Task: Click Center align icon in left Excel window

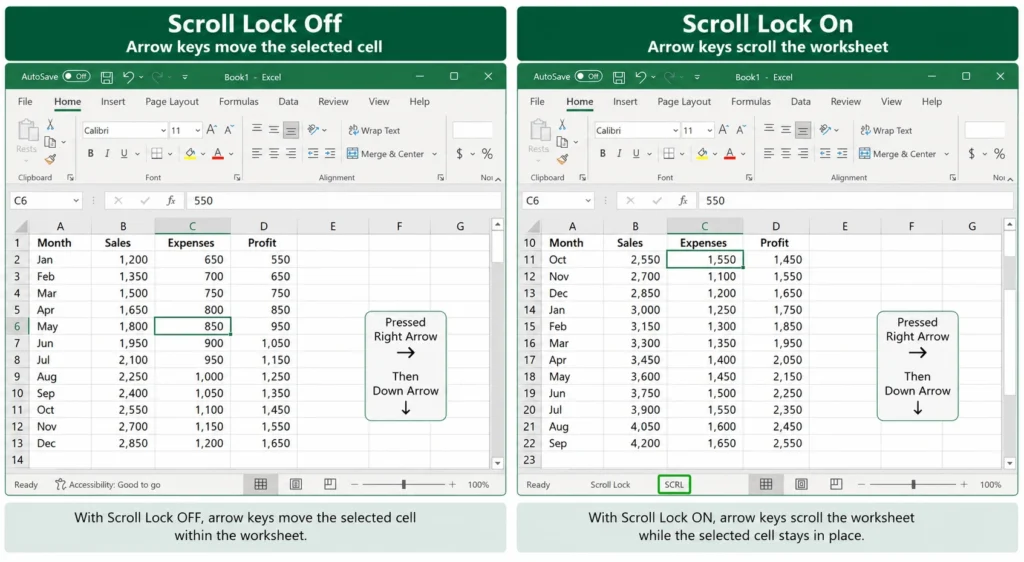Action: [x=274, y=153]
